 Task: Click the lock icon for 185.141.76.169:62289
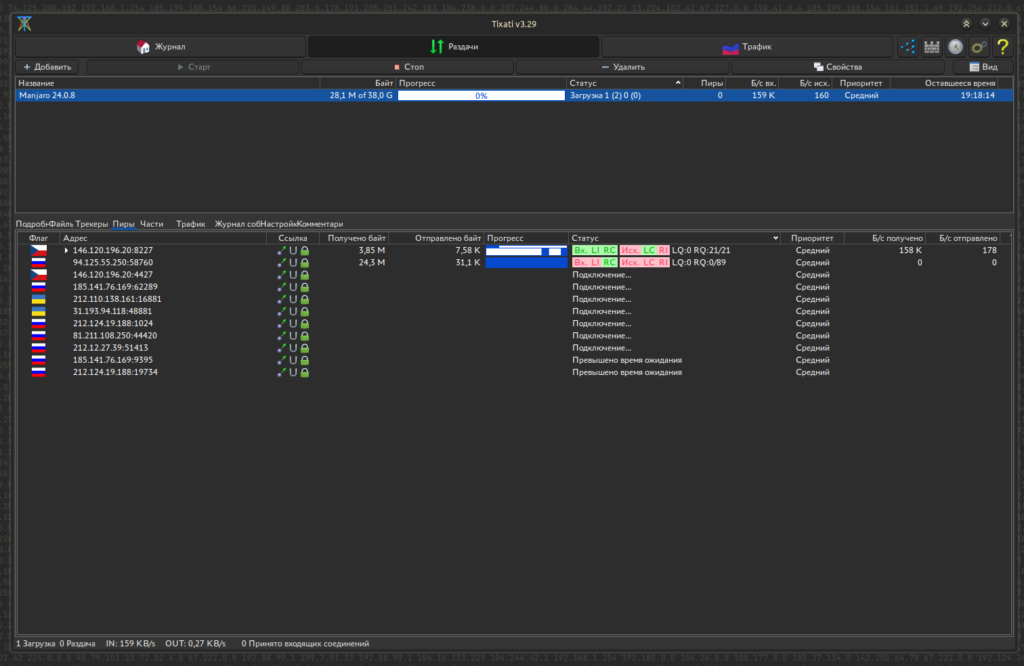[305, 287]
